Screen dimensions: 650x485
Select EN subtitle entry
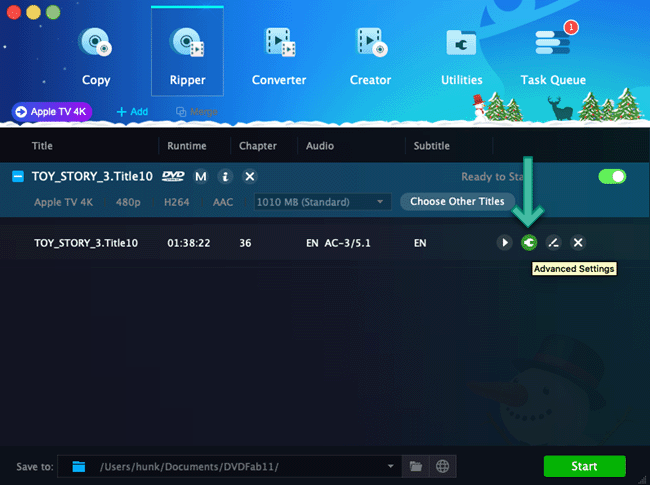coord(420,243)
